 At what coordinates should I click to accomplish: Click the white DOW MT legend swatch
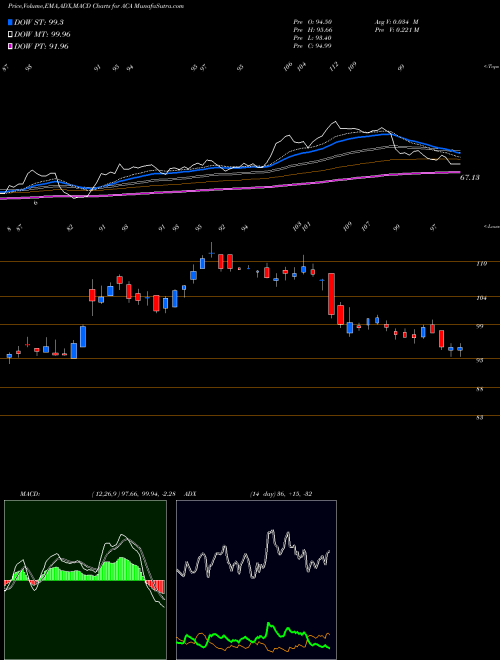pyautogui.click(x=10, y=35)
